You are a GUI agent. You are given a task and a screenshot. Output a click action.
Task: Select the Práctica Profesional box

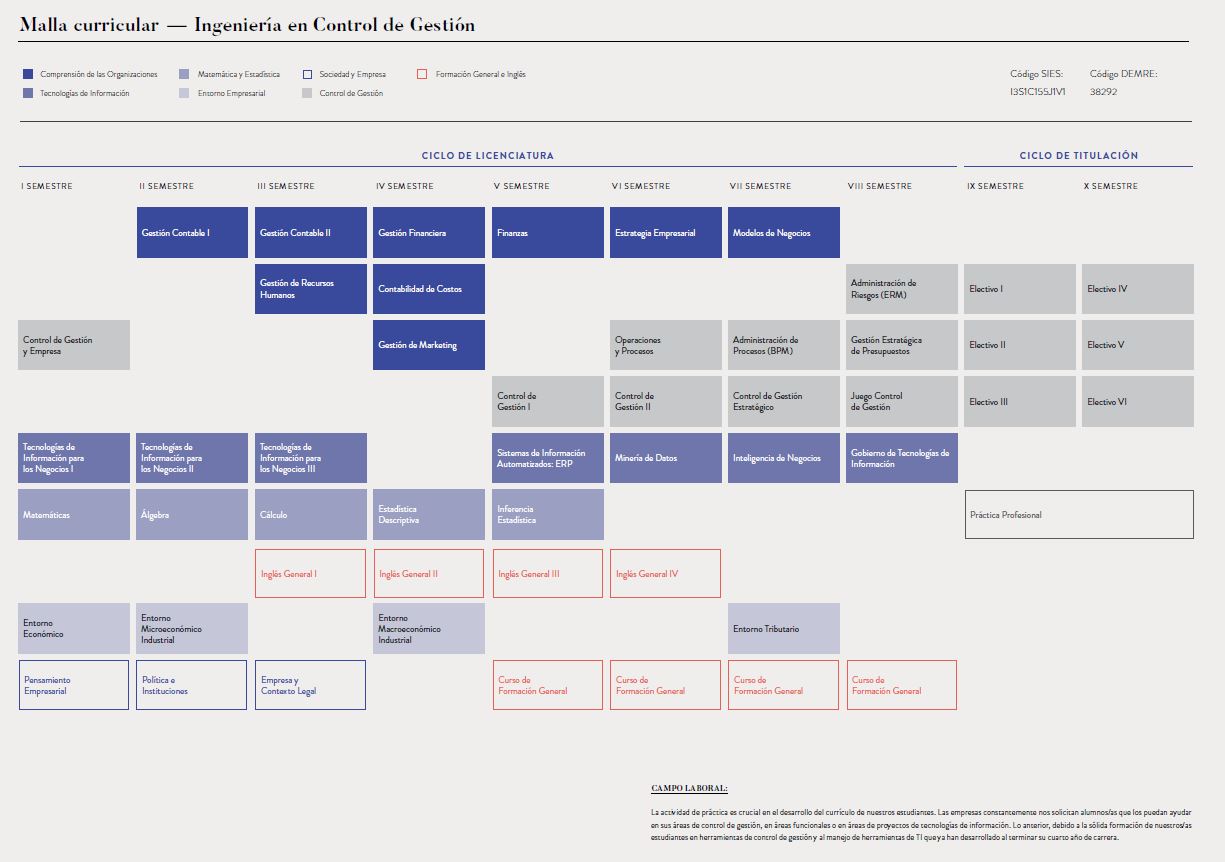(x=1079, y=515)
